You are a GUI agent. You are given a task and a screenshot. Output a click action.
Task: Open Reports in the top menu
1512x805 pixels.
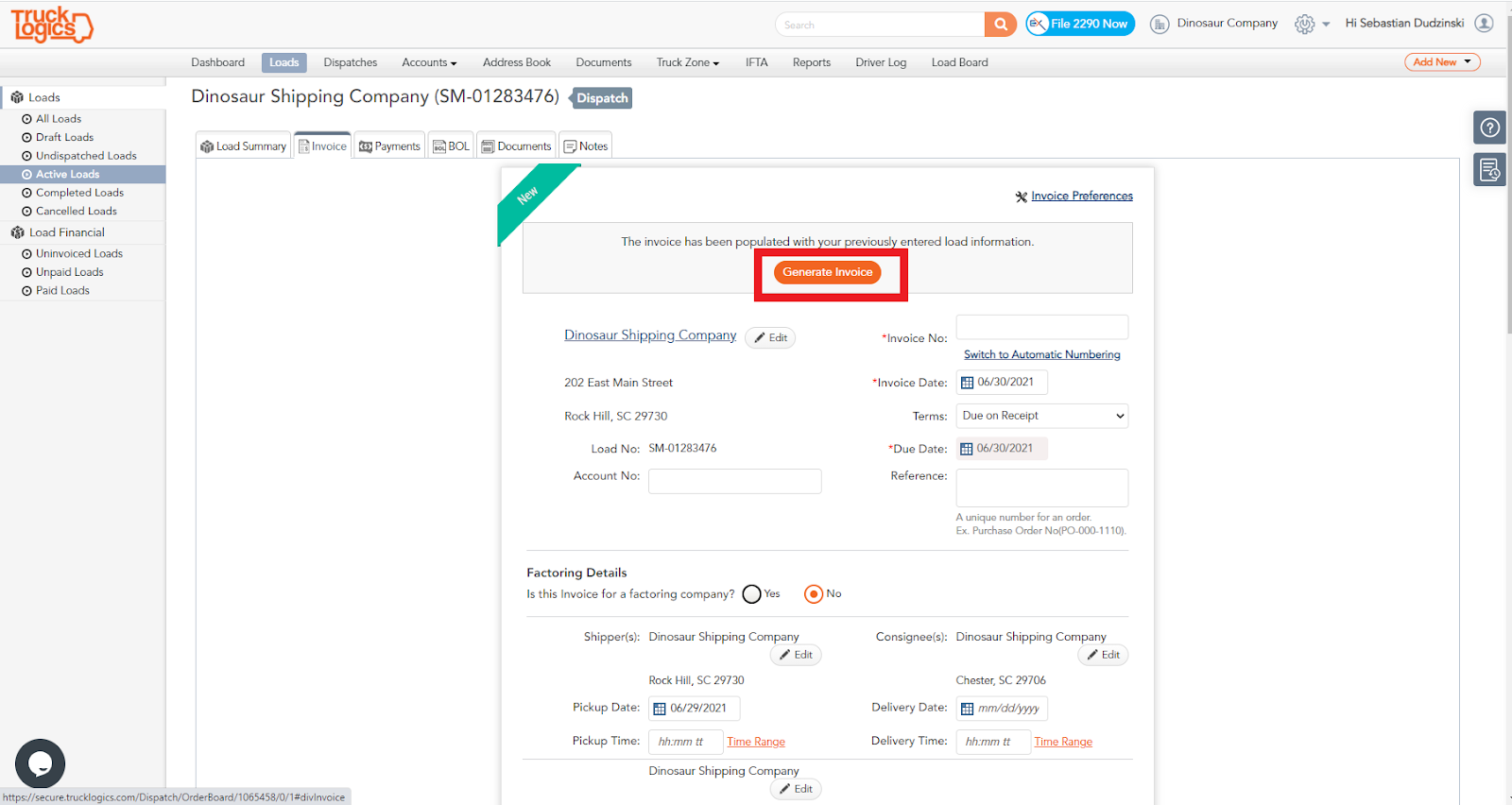(x=812, y=62)
